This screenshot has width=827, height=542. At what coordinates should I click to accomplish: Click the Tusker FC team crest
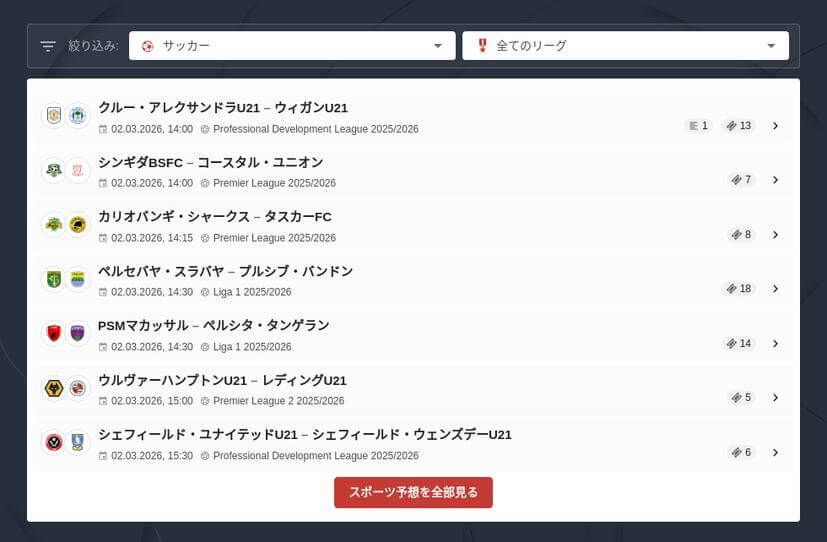click(78, 225)
